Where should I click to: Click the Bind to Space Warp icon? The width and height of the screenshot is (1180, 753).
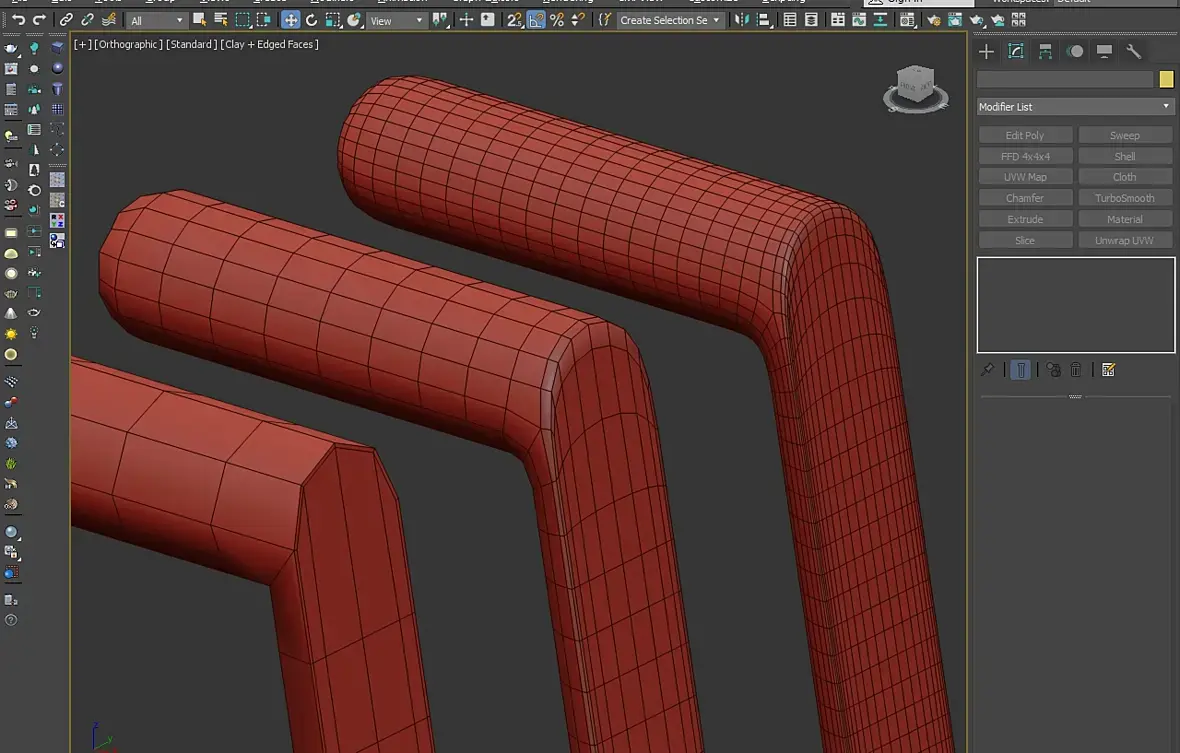pos(109,20)
